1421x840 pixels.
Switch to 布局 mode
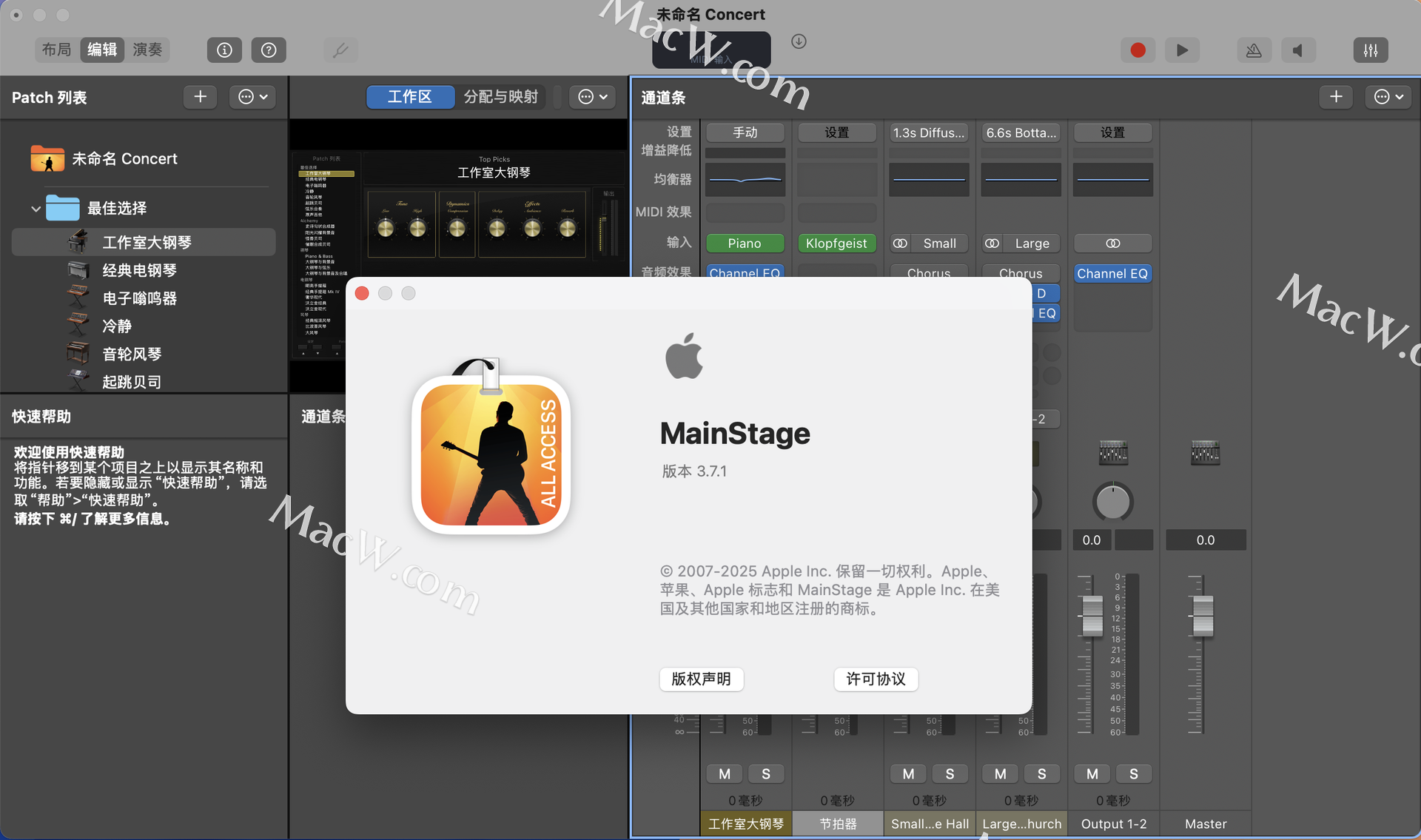56,50
